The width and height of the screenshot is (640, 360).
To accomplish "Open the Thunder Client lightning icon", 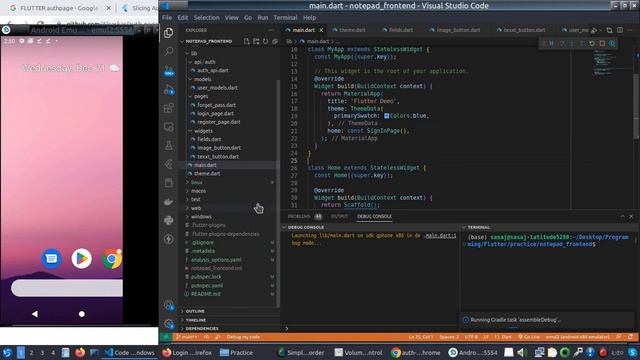I will (169, 239).
